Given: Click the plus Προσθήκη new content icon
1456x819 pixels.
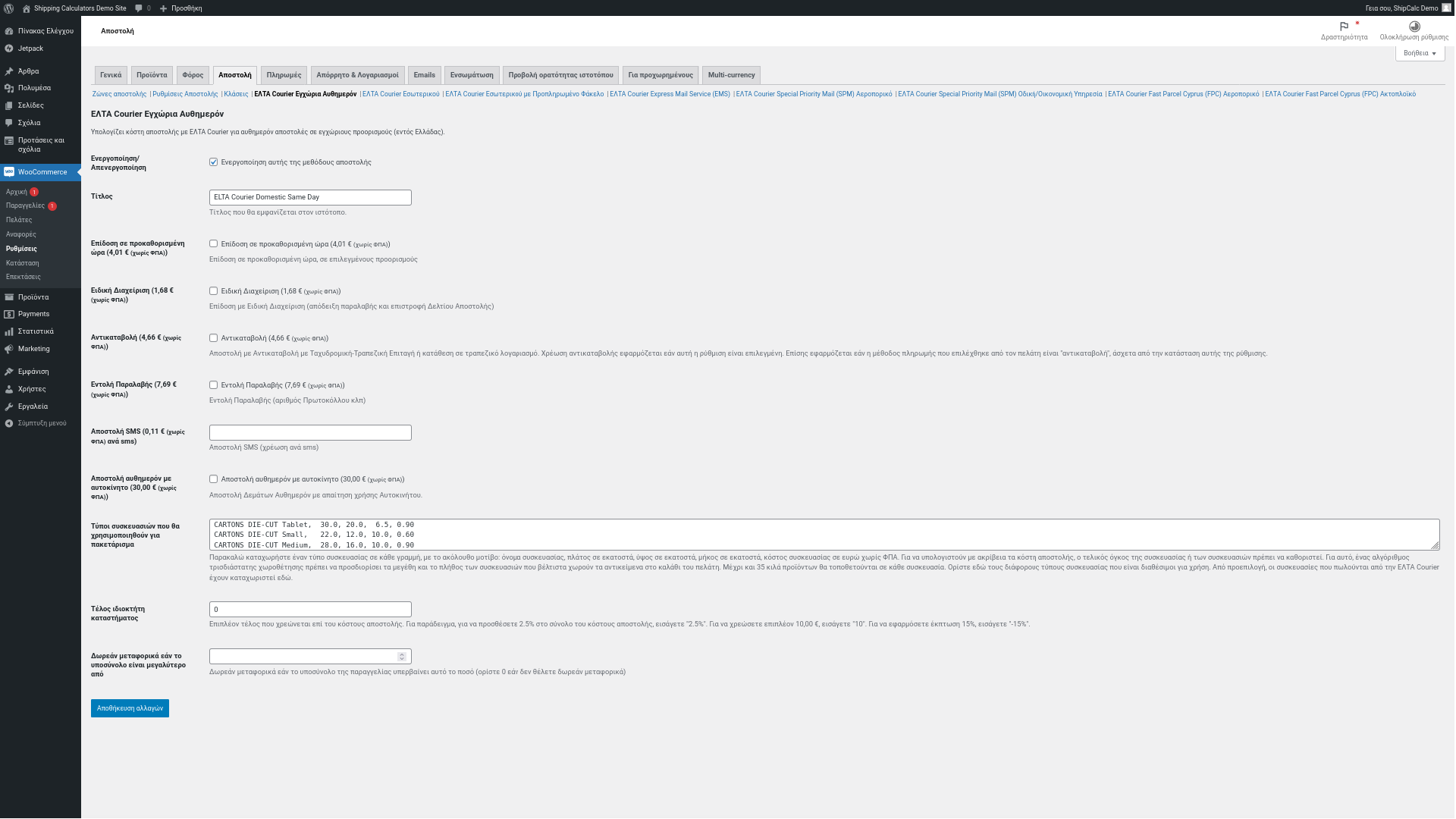Looking at the screenshot, I should 163,8.
